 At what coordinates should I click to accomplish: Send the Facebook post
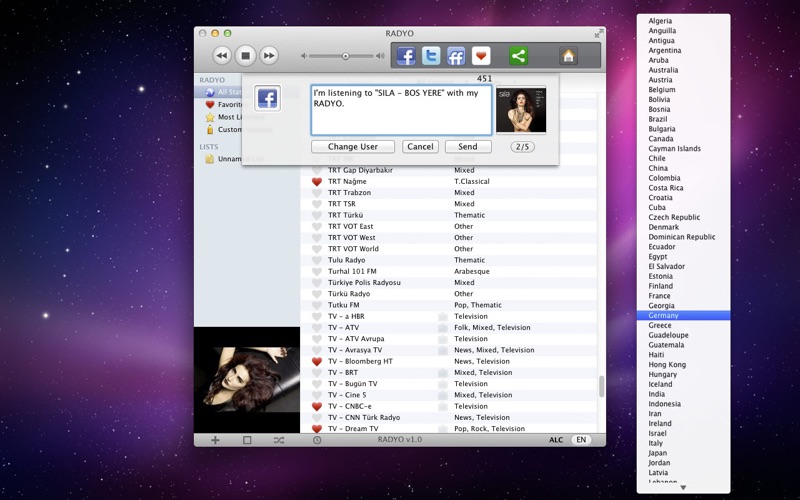click(x=468, y=147)
